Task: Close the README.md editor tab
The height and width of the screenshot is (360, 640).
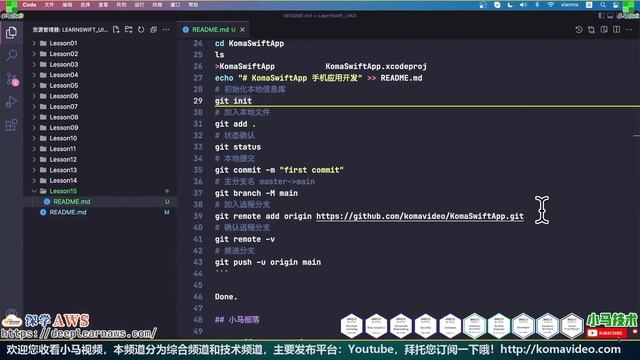Action: pyautogui.click(x=242, y=29)
